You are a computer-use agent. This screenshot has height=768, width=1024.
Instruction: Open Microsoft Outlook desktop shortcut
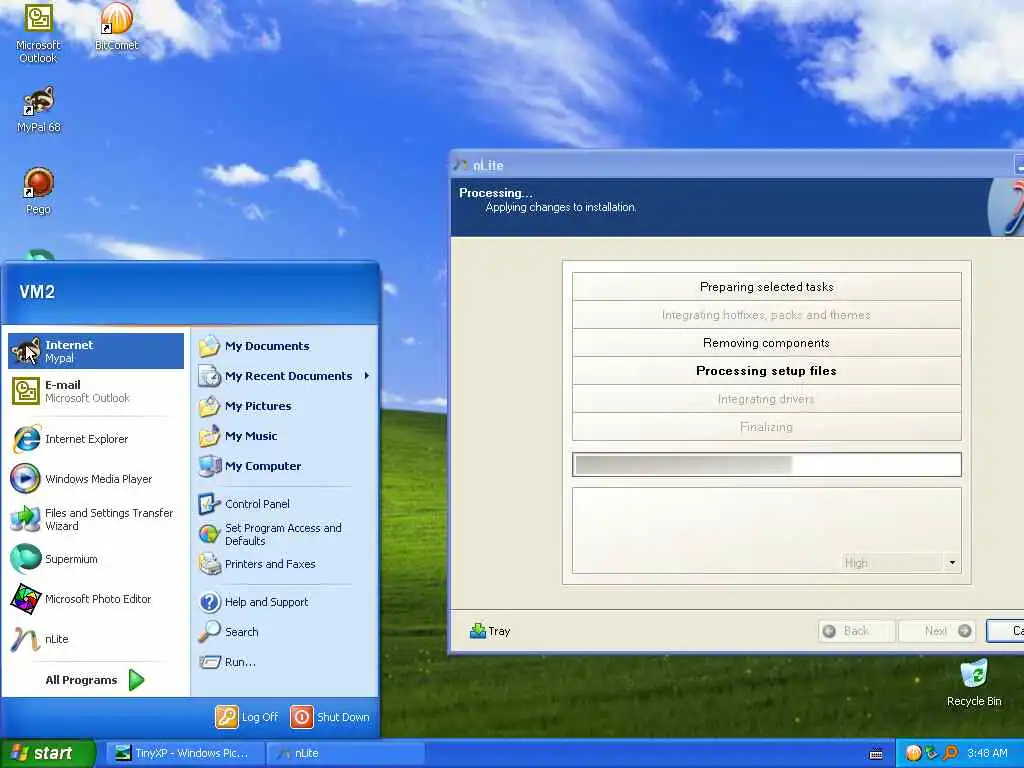point(38,34)
